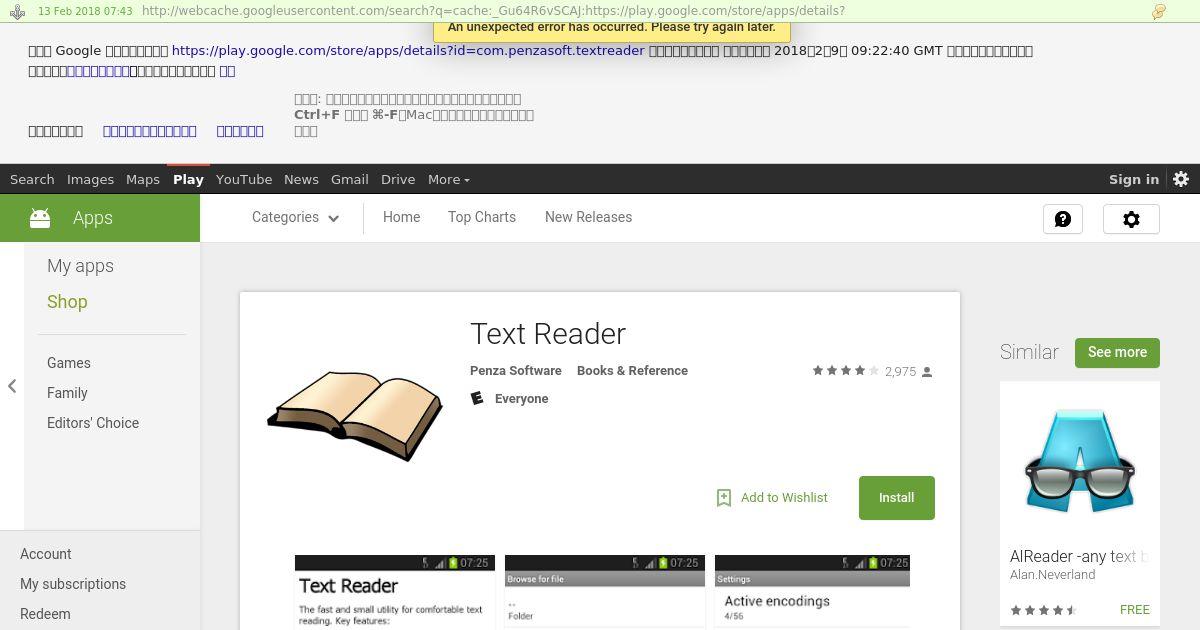Open Search in the Google bar

coord(32,179)
